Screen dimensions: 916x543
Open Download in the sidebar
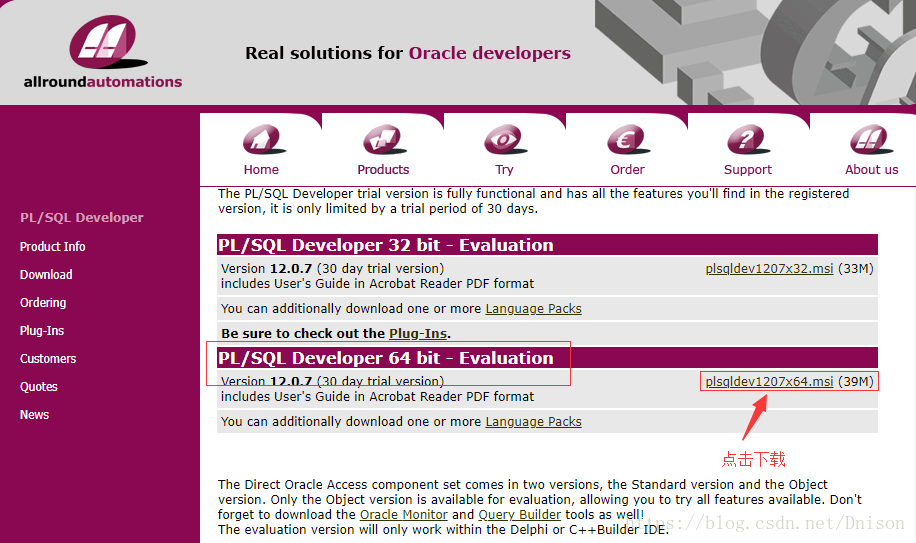pos(46,274)
